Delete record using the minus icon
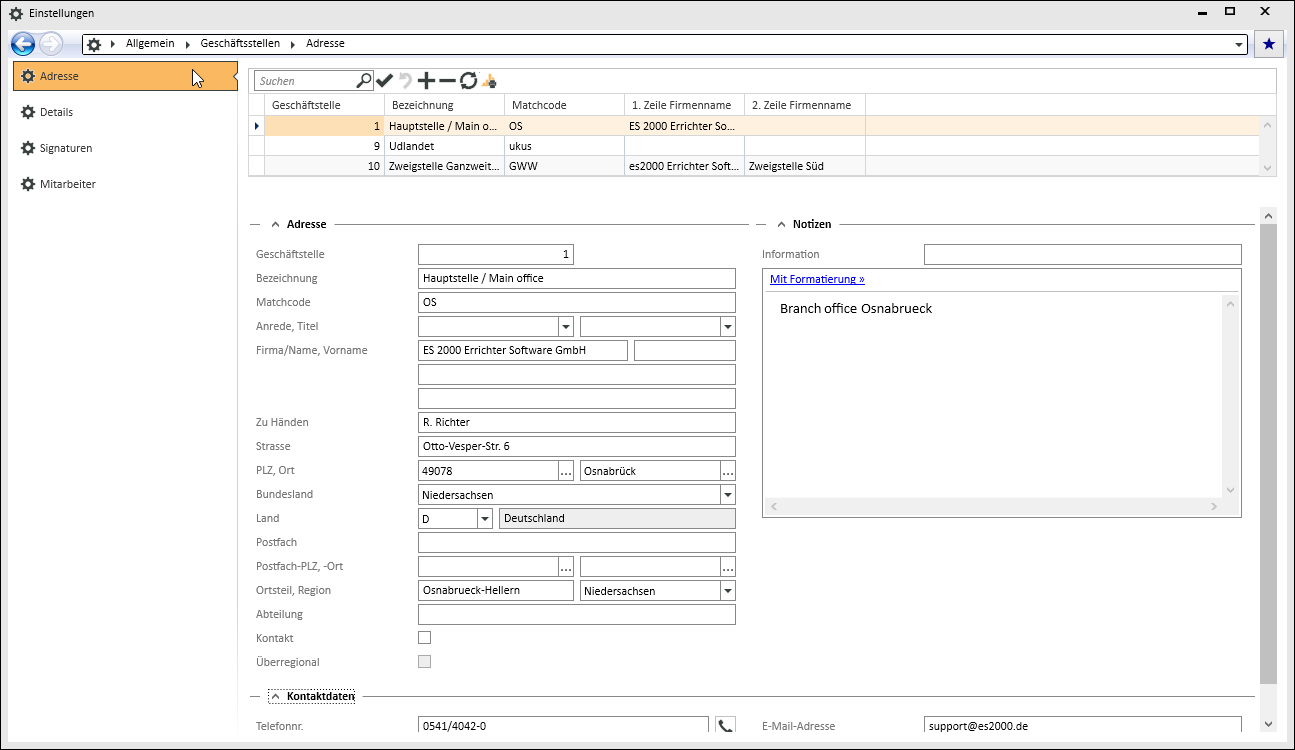1295x750 pixels. click(447, 81)
